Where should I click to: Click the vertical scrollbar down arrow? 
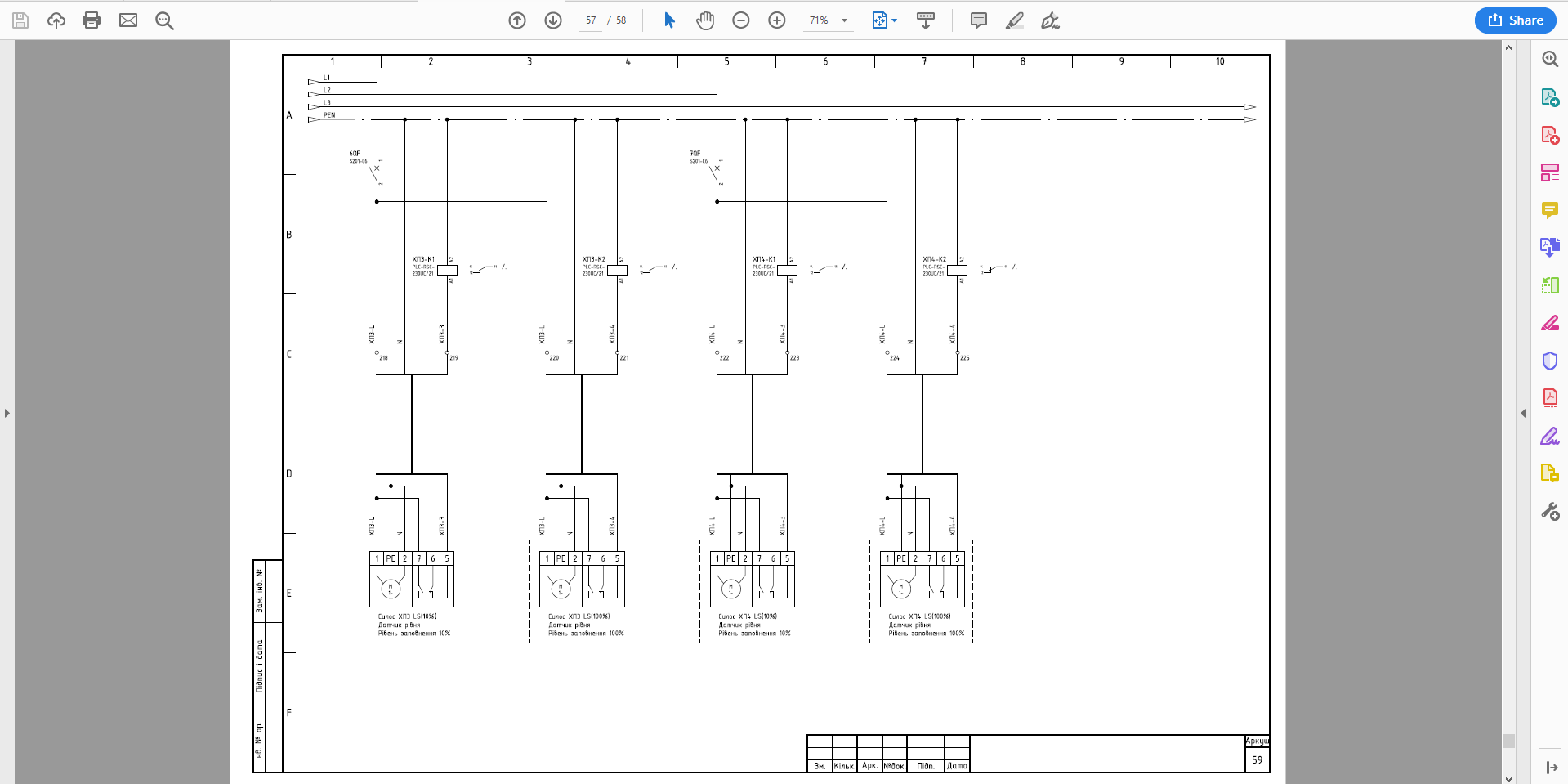1508,778
